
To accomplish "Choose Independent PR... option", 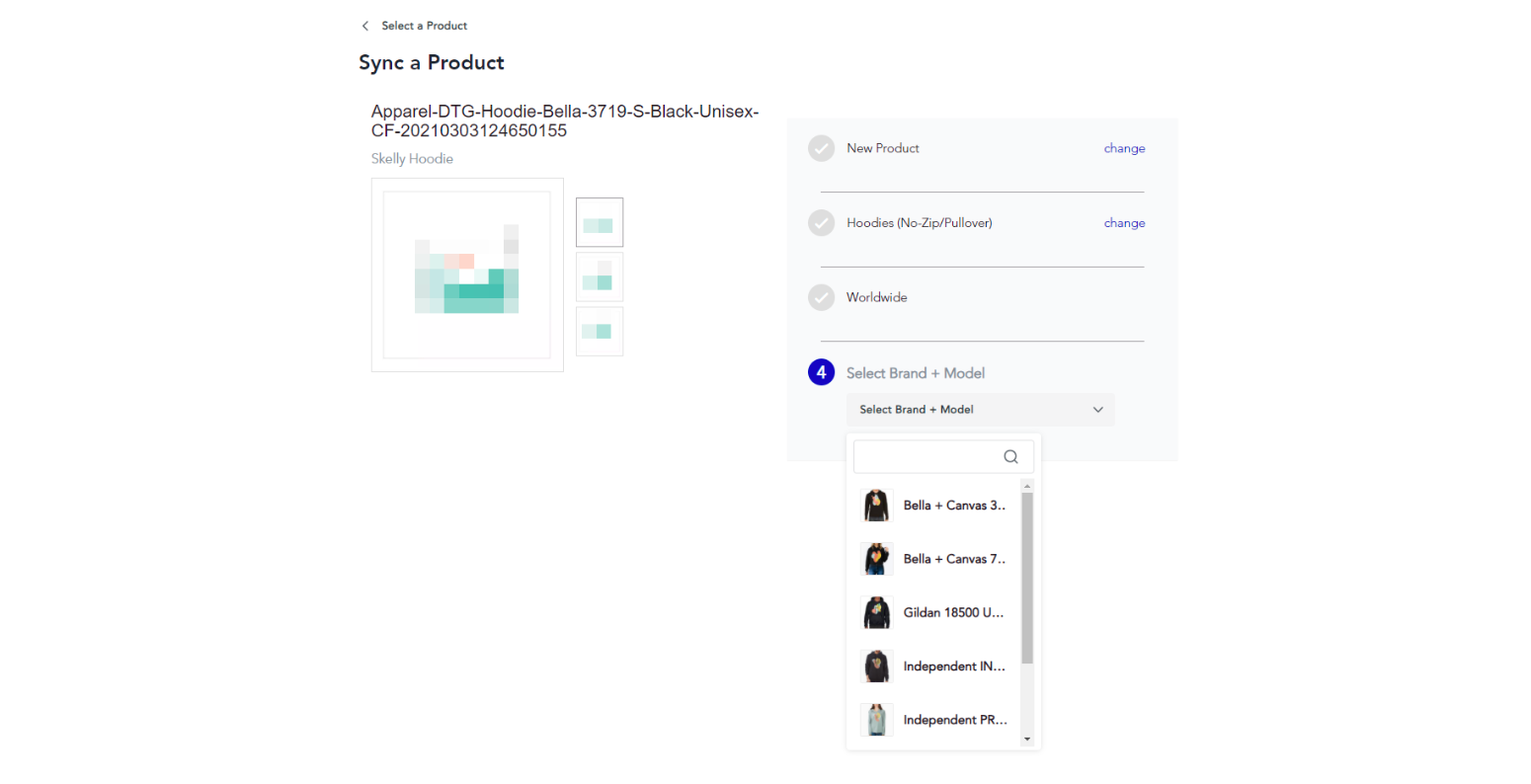I will point(933,720).
